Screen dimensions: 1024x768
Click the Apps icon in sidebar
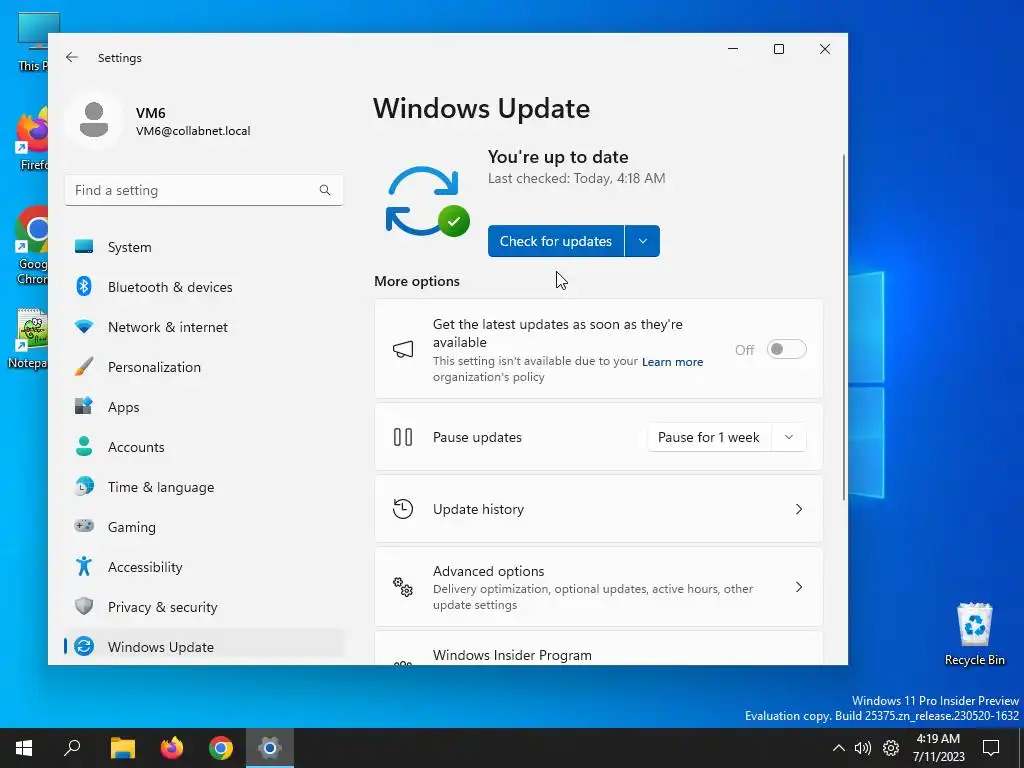pos(84,406)
